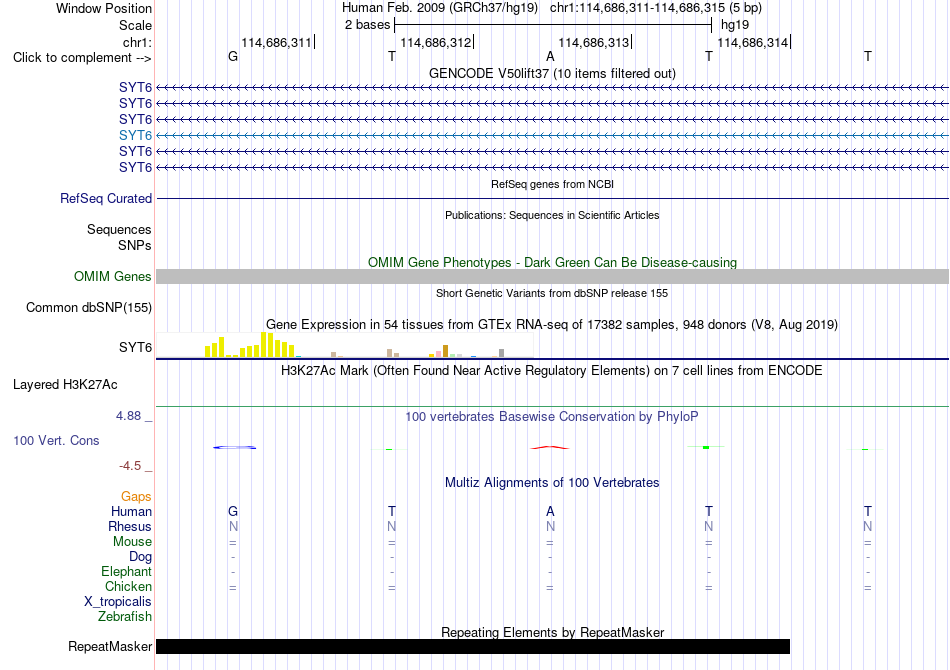Screen dimensions: 950x670
Task: Select the Zebrafish species label
Action: click(125, 617)
